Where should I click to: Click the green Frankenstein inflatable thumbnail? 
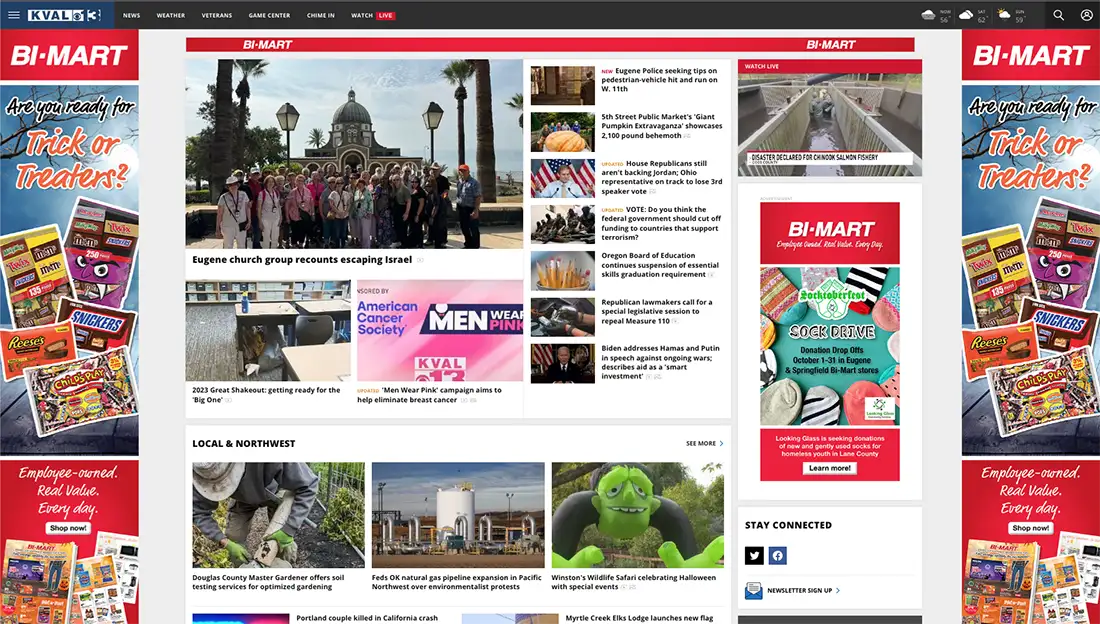click(x=638, y=515)
